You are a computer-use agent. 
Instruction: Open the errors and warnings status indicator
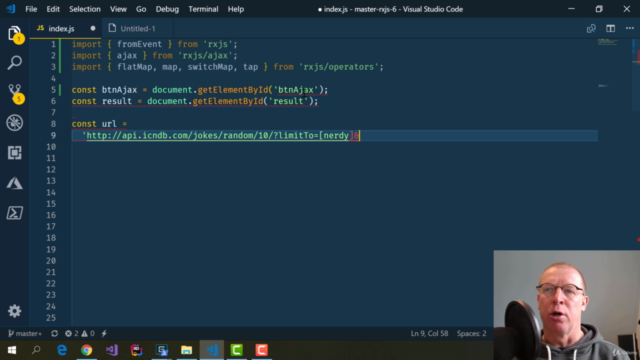tap(80, 333)
